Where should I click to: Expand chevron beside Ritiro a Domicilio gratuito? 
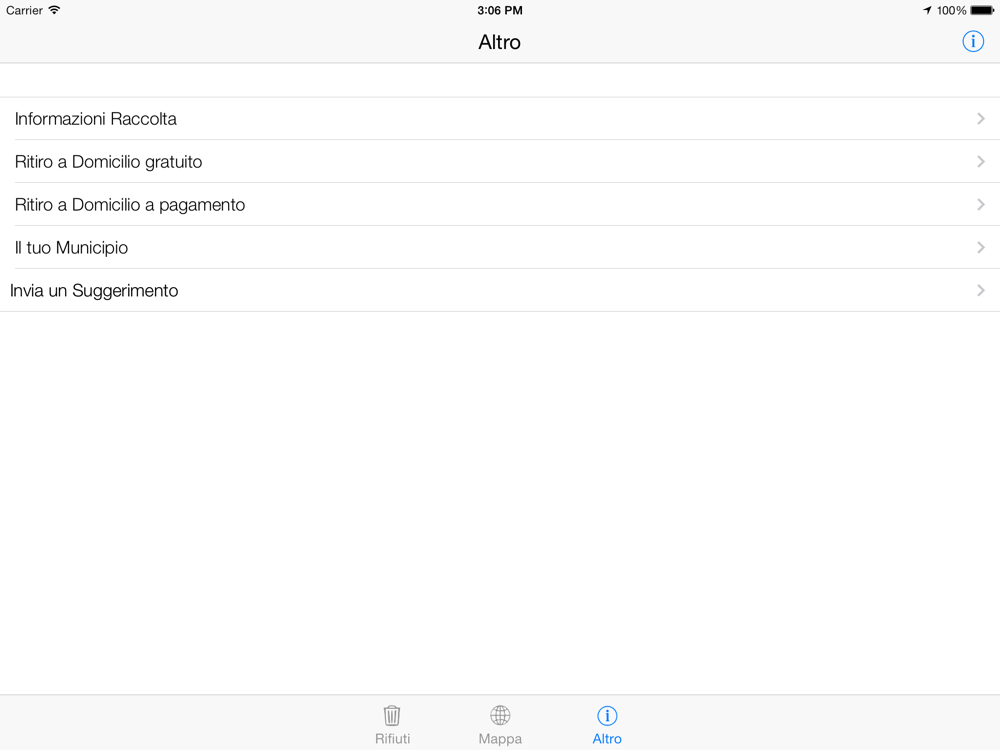click(x=981, y=161)
